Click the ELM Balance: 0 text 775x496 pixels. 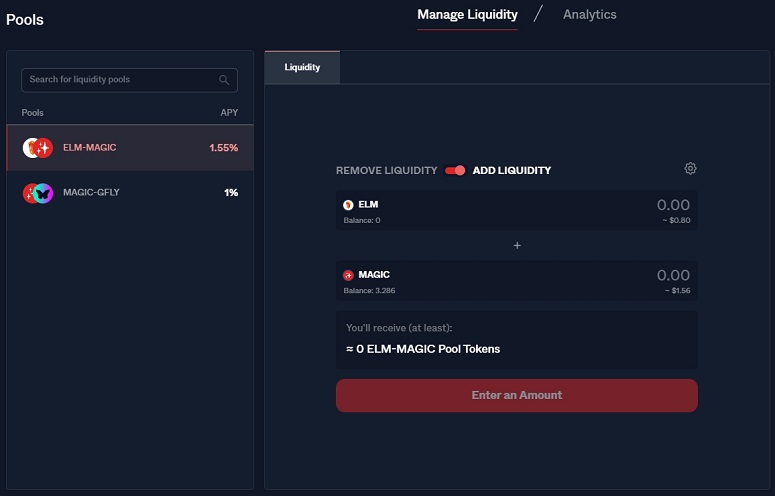[362, 220]
